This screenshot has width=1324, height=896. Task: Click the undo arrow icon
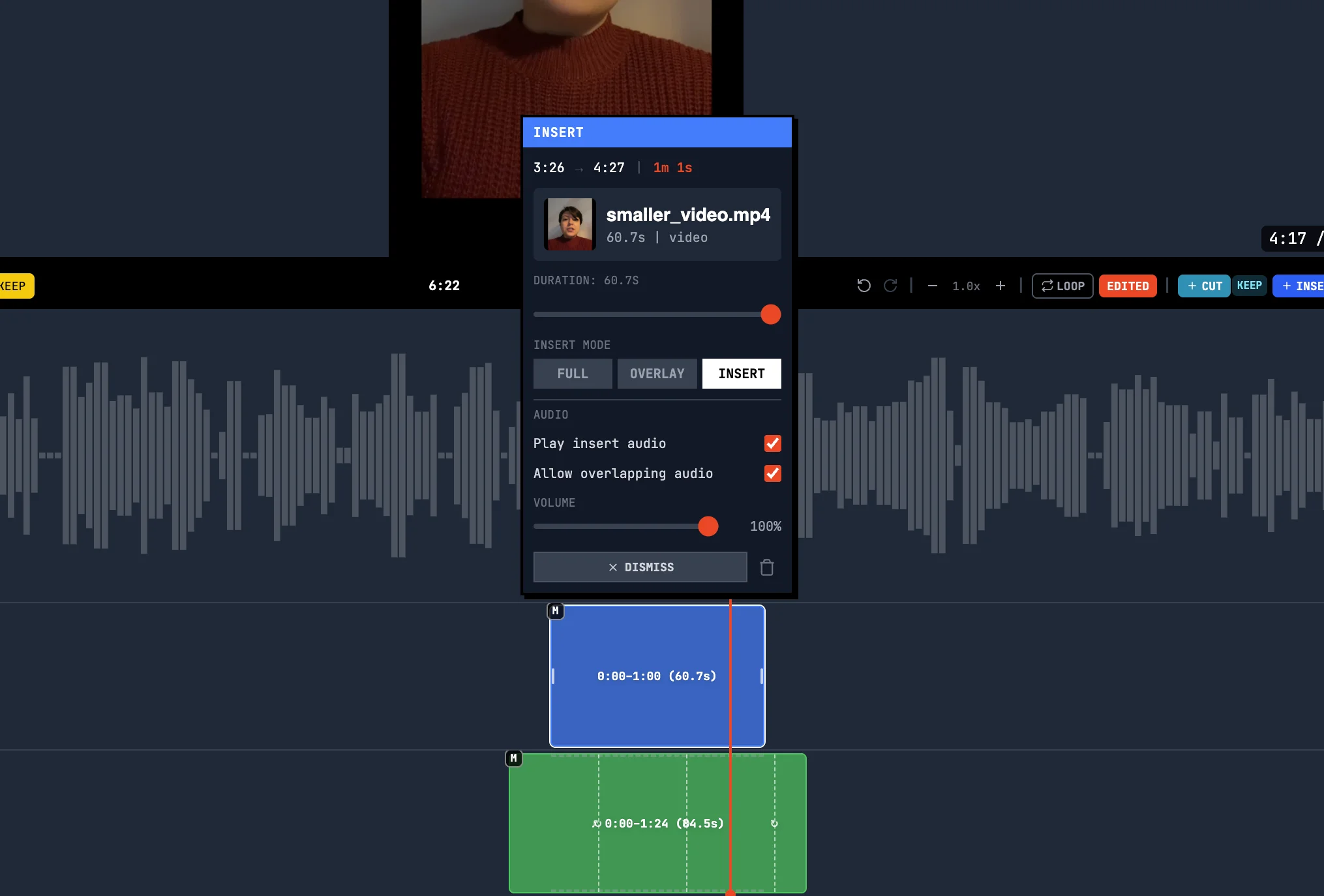864,286
